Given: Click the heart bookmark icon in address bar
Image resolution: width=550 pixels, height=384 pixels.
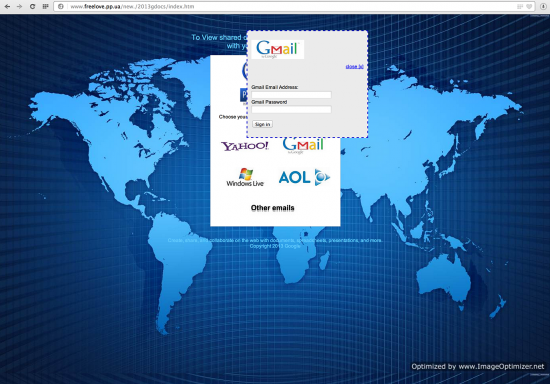Looking at the screenshot, I should 529,6.
